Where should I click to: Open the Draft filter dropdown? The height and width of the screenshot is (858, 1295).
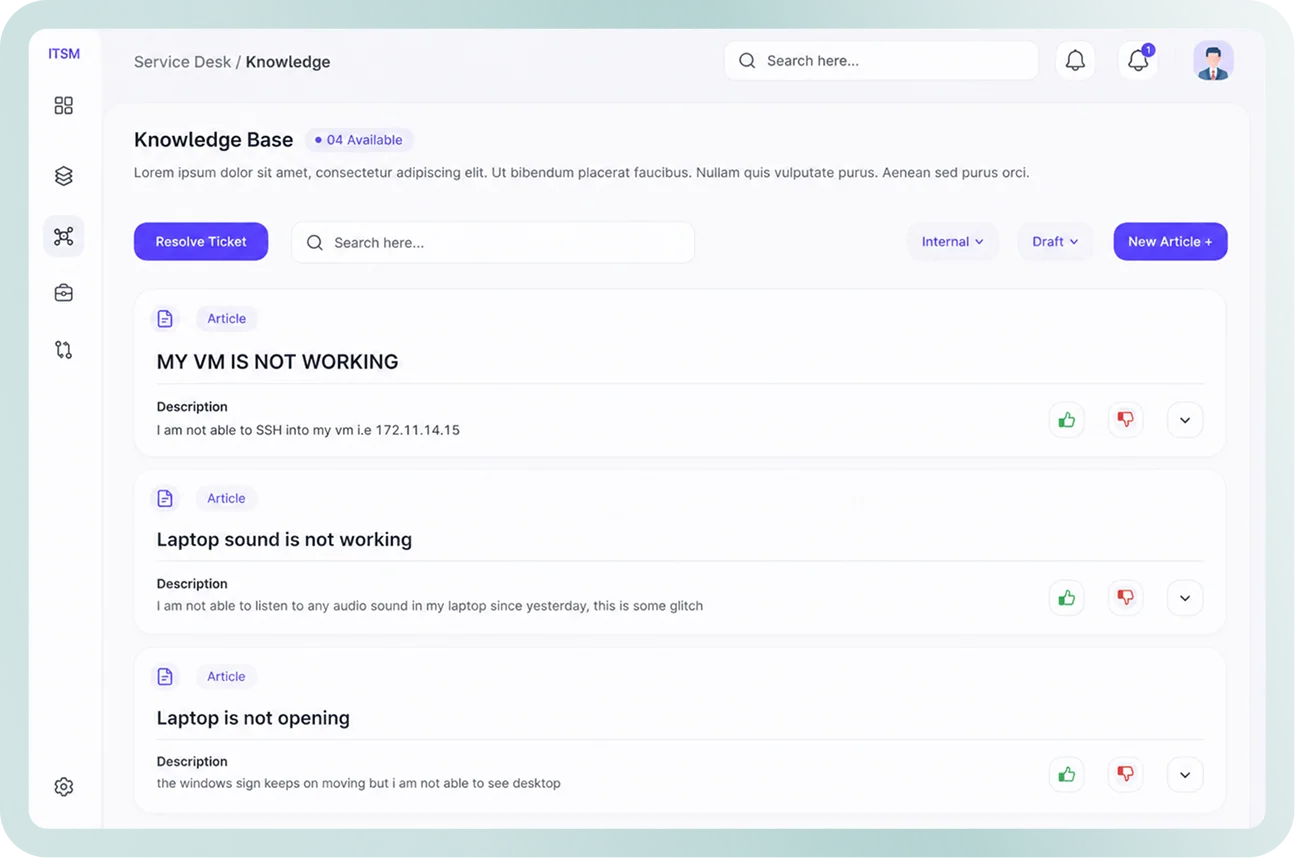point(1055,241)
